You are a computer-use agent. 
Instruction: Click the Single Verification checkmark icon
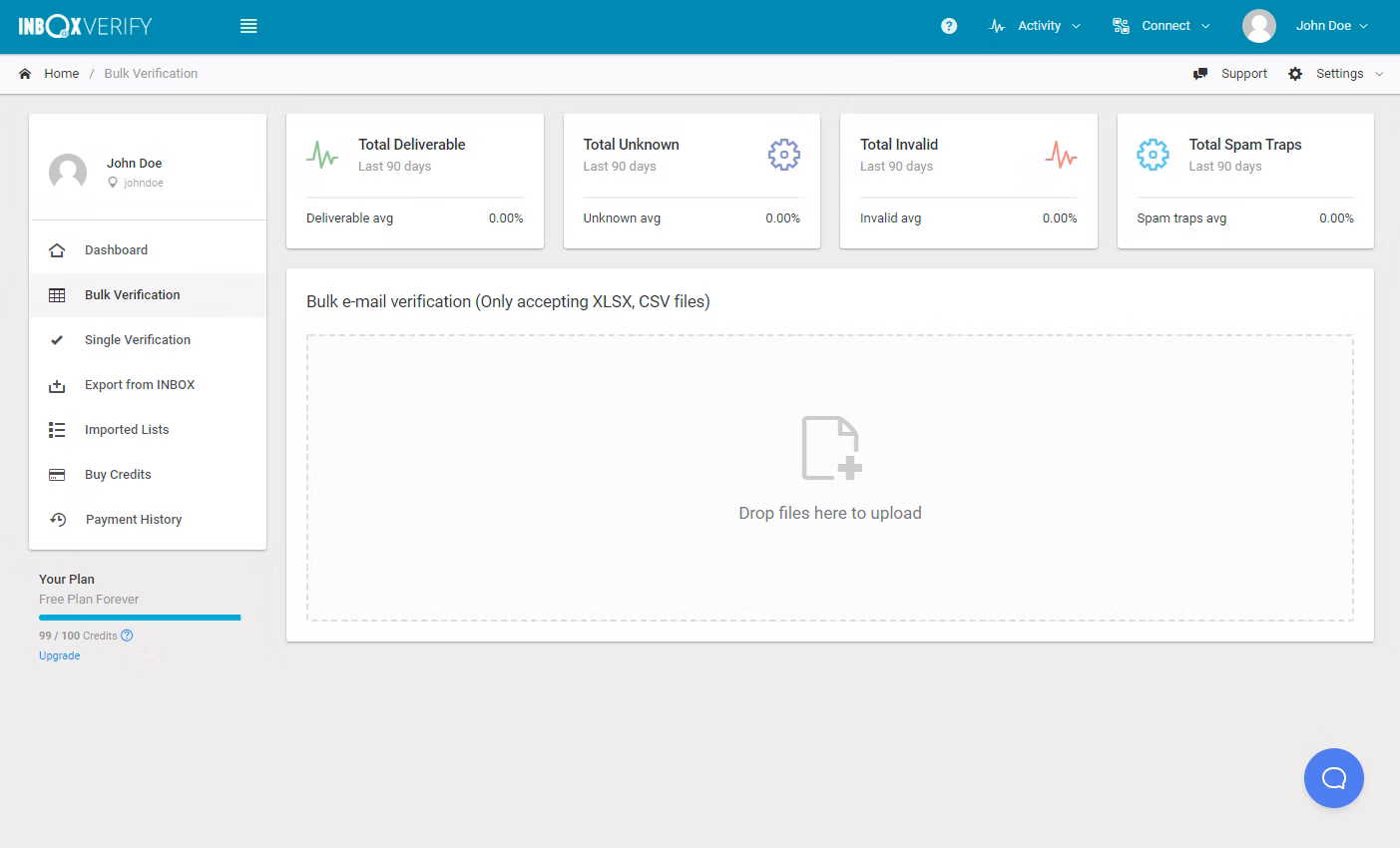(57, 340)
